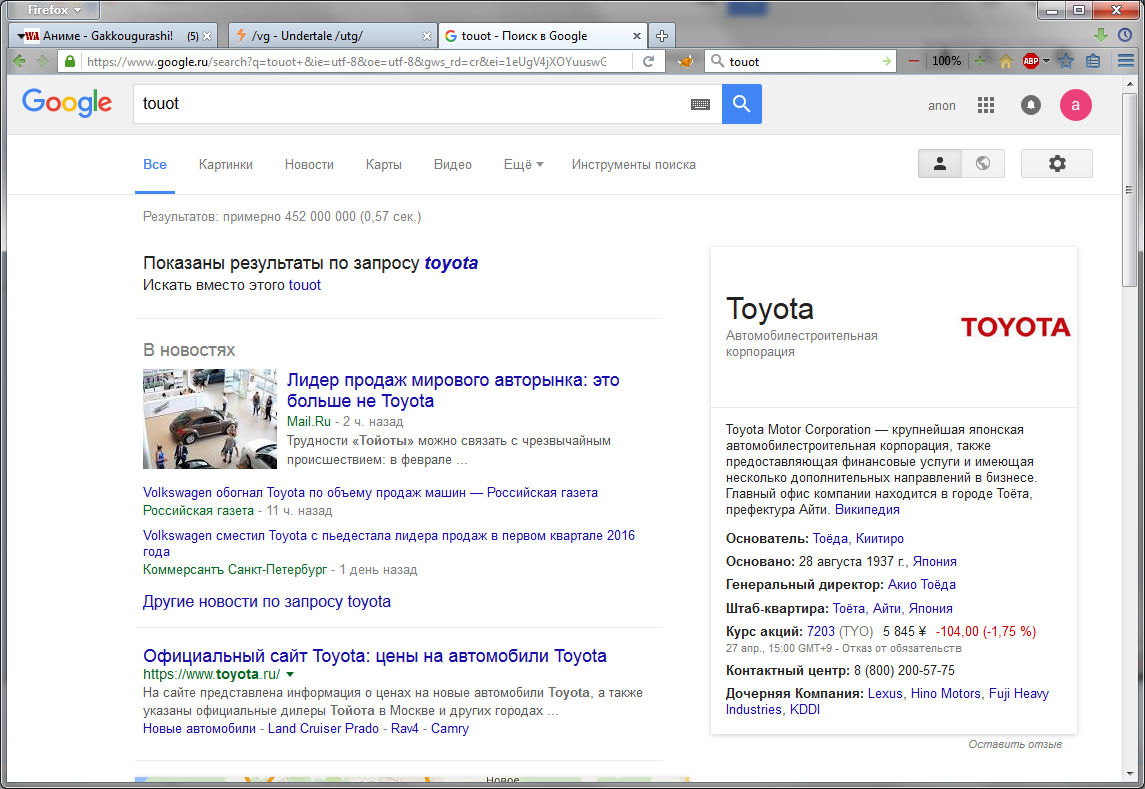Switch to the Картинки search tab
1145x789 pixels.
click(225, 164)
